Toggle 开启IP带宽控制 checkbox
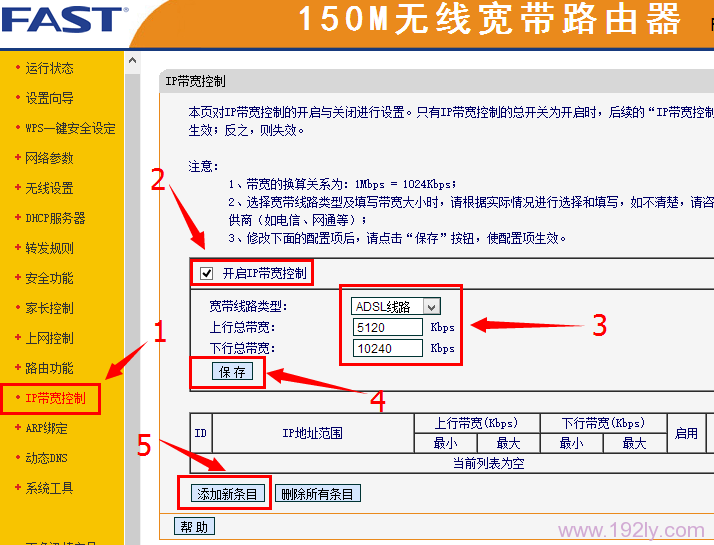Viewport: 714px width, 545px height. coord(206,273)
